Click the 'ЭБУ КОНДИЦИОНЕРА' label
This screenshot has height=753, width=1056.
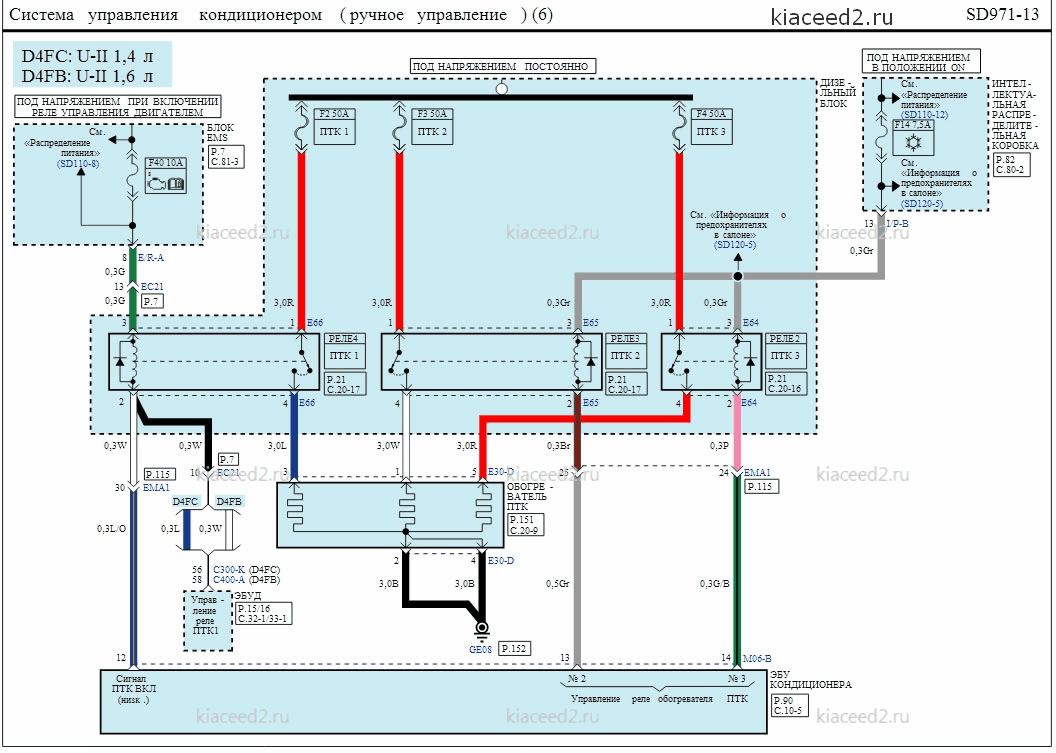tap(810, 680)
